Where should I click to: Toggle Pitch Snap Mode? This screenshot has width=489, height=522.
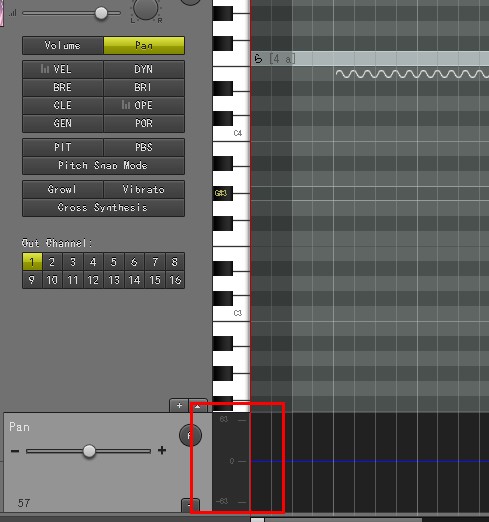[x=103, y=165]
